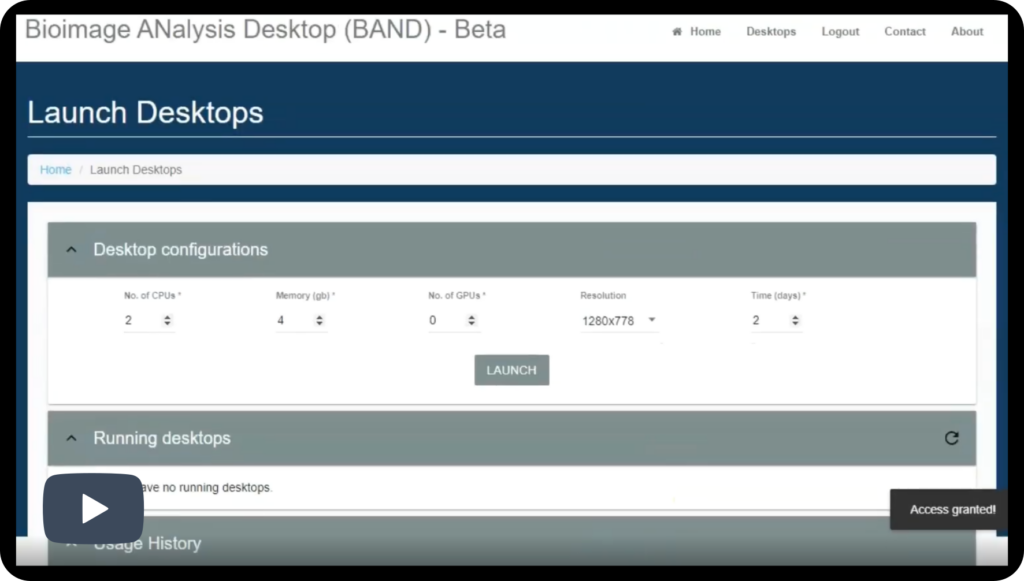1024x581 pixels.
Task: Collapse the Desktop configurations panel
Action: click(71, 250)
